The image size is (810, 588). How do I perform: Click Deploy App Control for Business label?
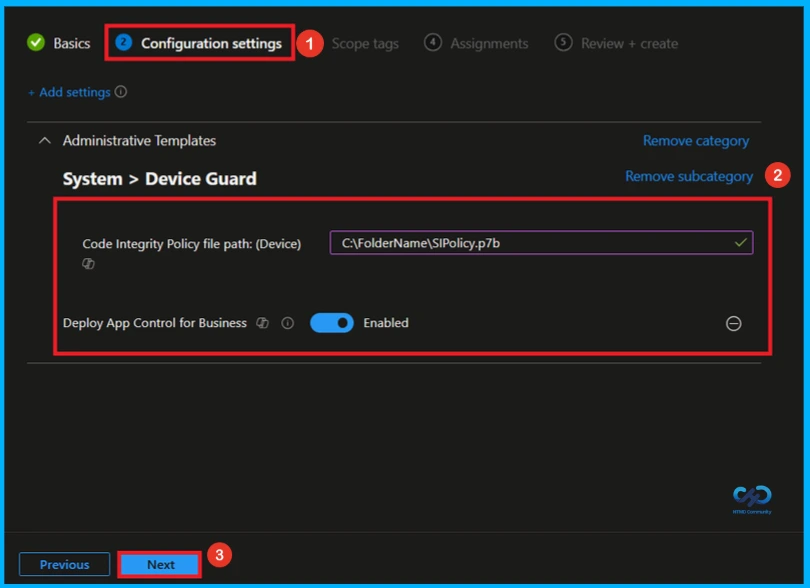(155, 323)
